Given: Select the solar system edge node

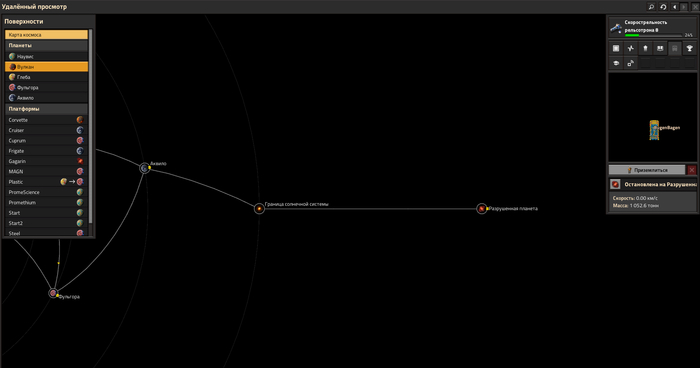Looking at the screenshot, I should click(259, 209).
